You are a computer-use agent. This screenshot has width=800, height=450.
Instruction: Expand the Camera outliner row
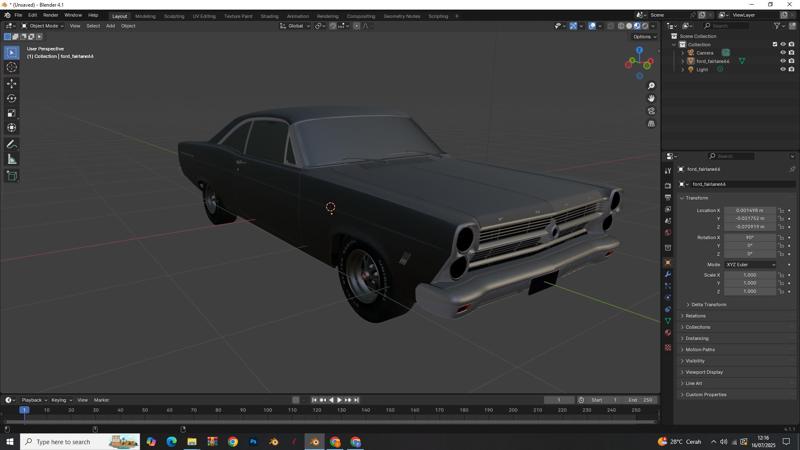point(683,53)
